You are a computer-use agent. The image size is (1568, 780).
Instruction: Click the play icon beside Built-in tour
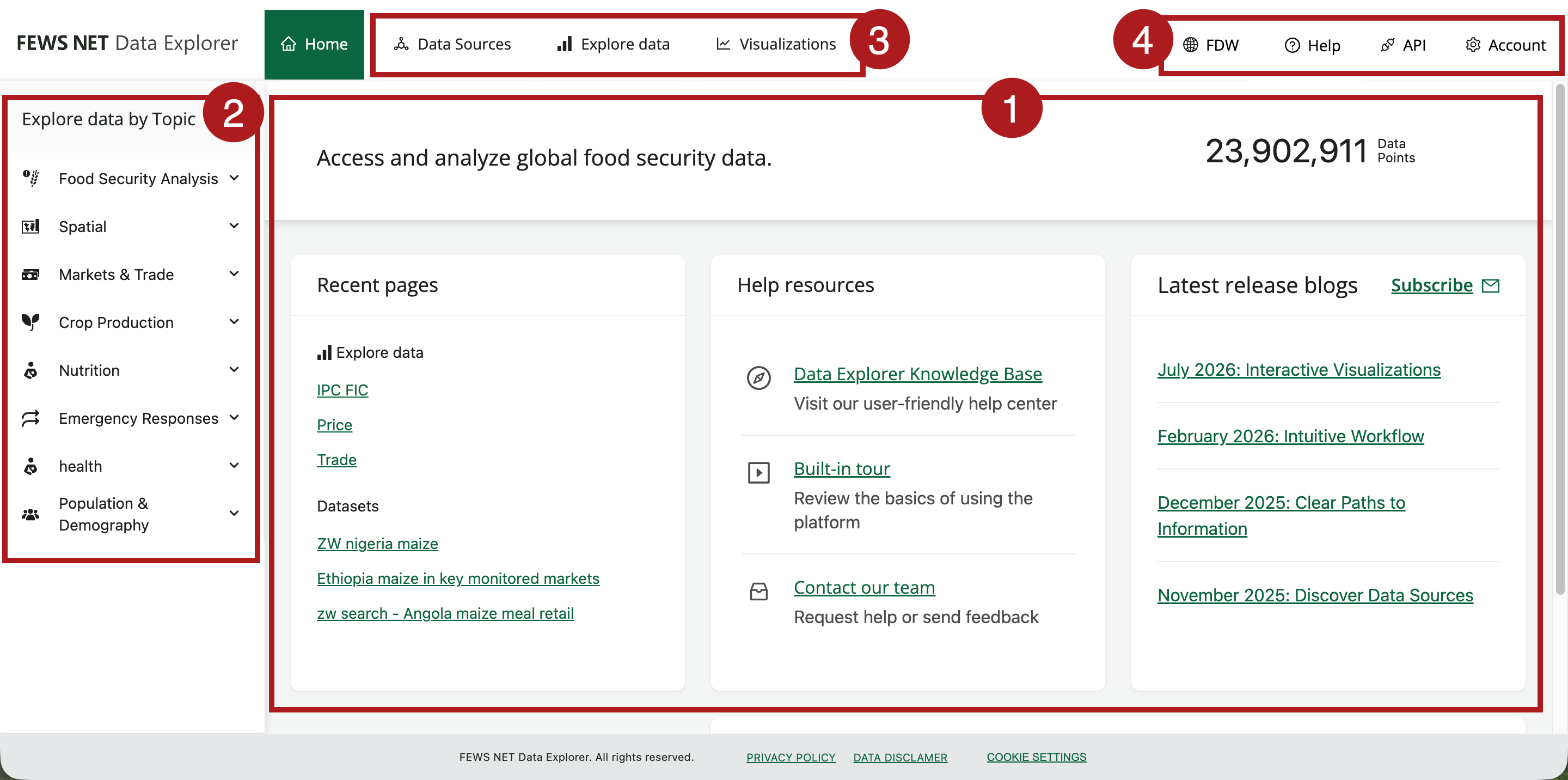click(x=758, y=473)
